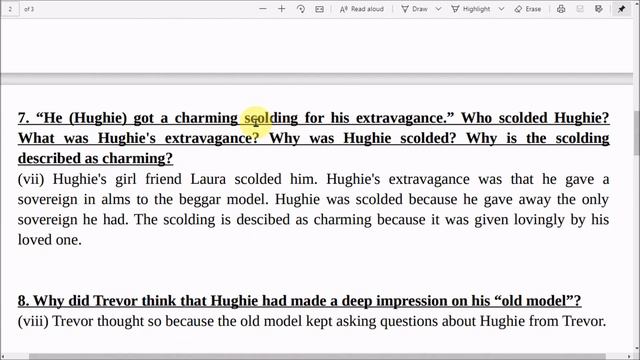Click the name "Laura" in answer
The width and height of the screenshot is (640, 360).
[x=208, y=179]
